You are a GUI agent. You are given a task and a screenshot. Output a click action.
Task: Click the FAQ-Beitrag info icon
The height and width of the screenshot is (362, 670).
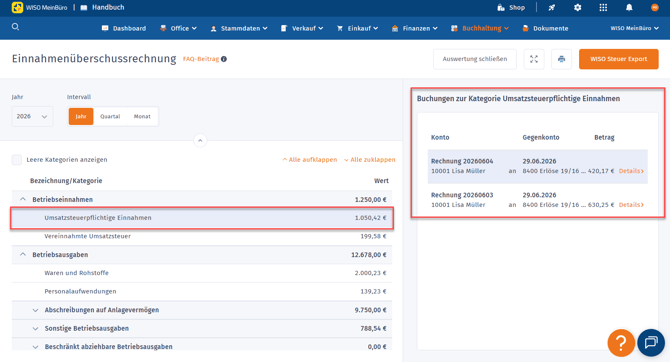pos(224,59)
